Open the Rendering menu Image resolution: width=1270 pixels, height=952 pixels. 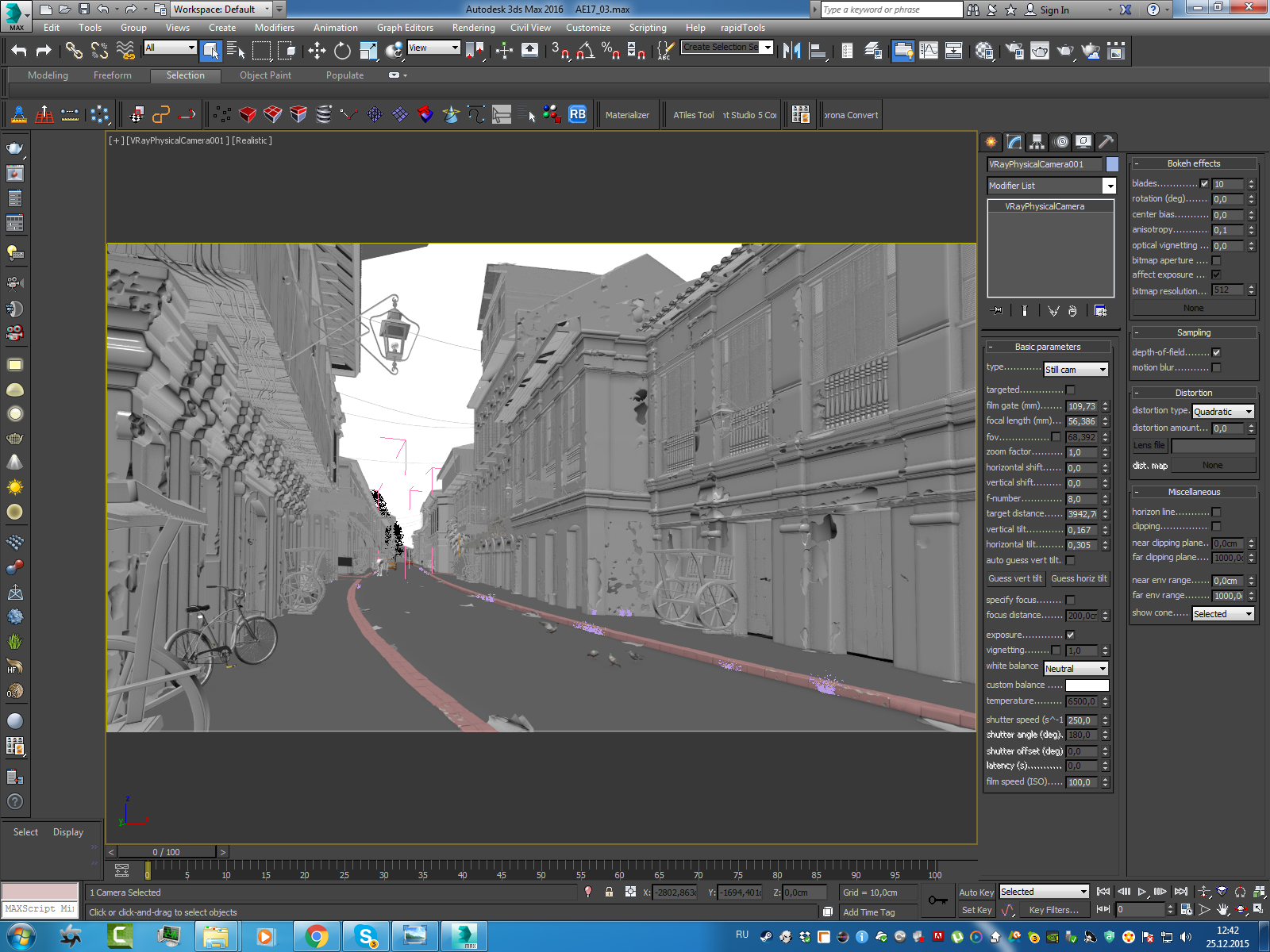point(473,28)
